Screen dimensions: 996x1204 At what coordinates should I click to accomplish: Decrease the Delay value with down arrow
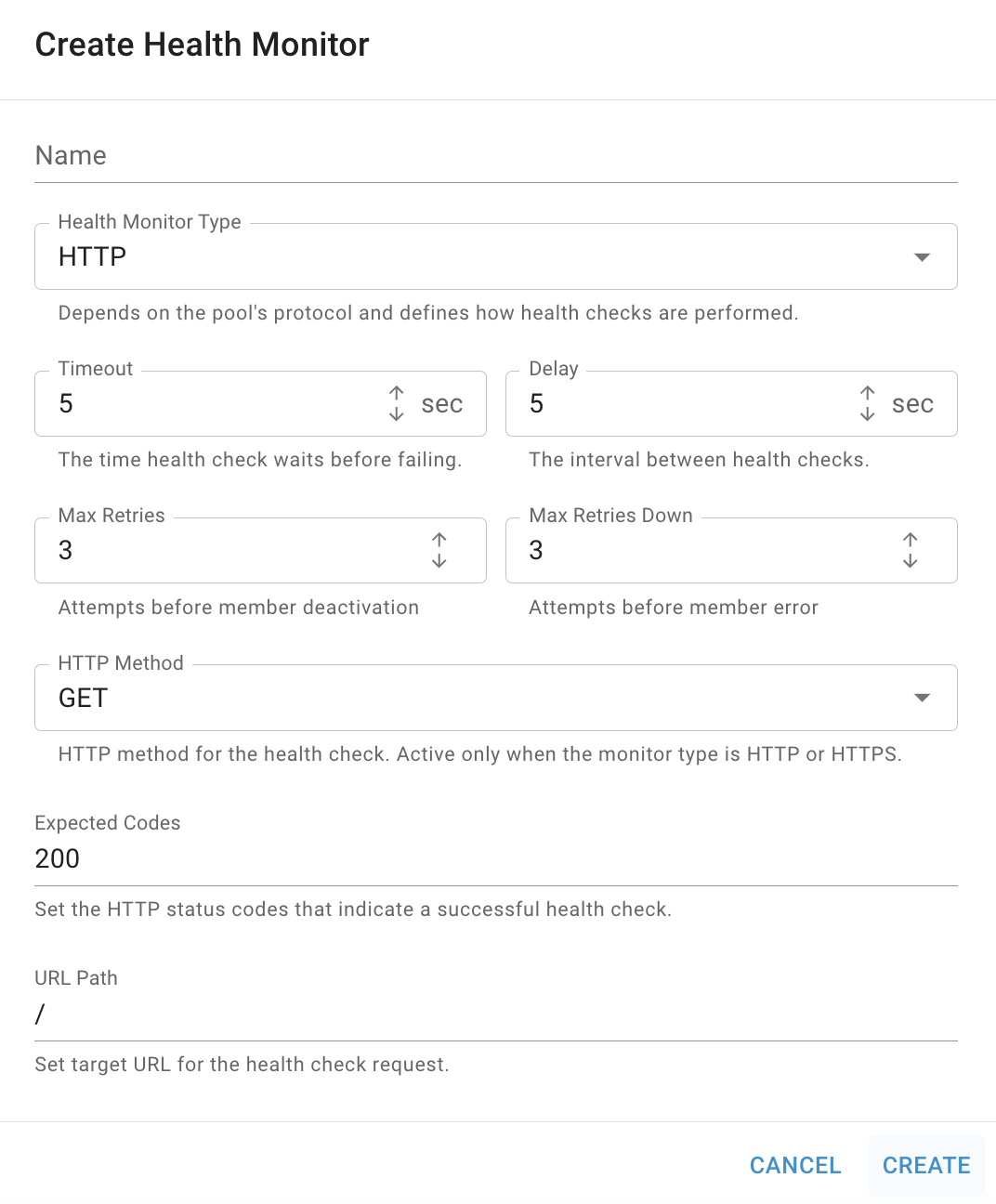coord(868,413)
